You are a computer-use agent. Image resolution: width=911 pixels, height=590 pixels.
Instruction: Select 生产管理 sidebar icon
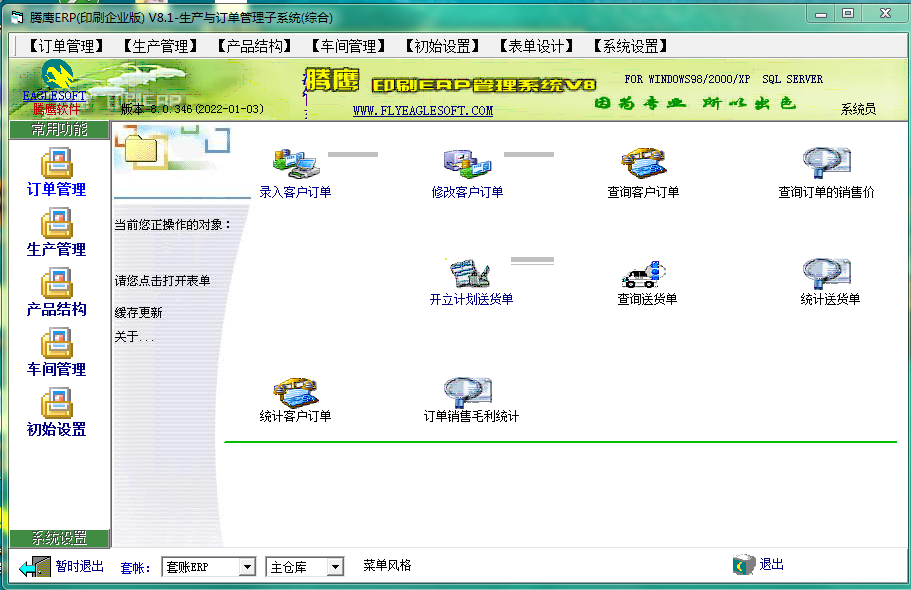56,223
